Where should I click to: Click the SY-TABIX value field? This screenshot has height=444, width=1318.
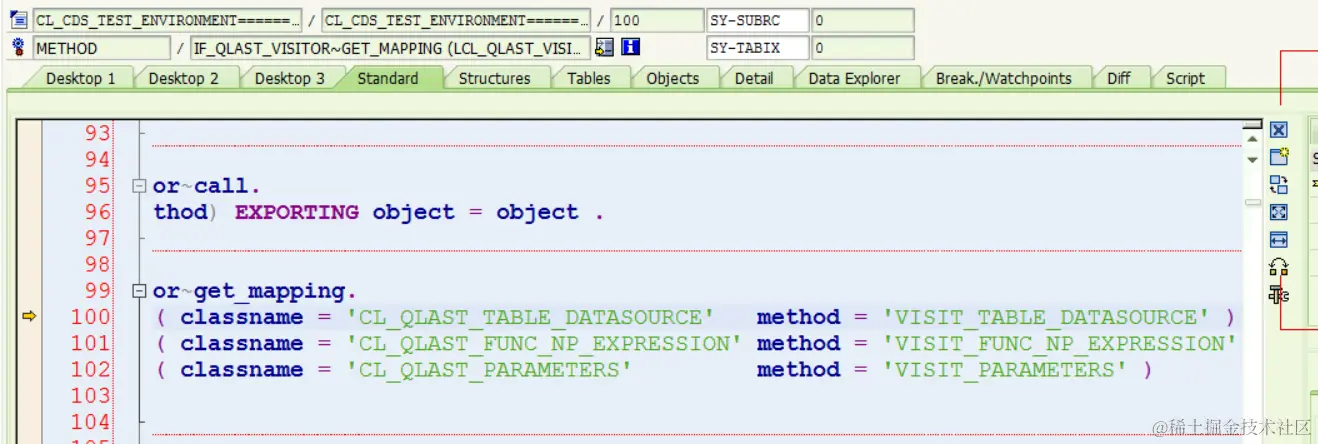tap(862, 48)
